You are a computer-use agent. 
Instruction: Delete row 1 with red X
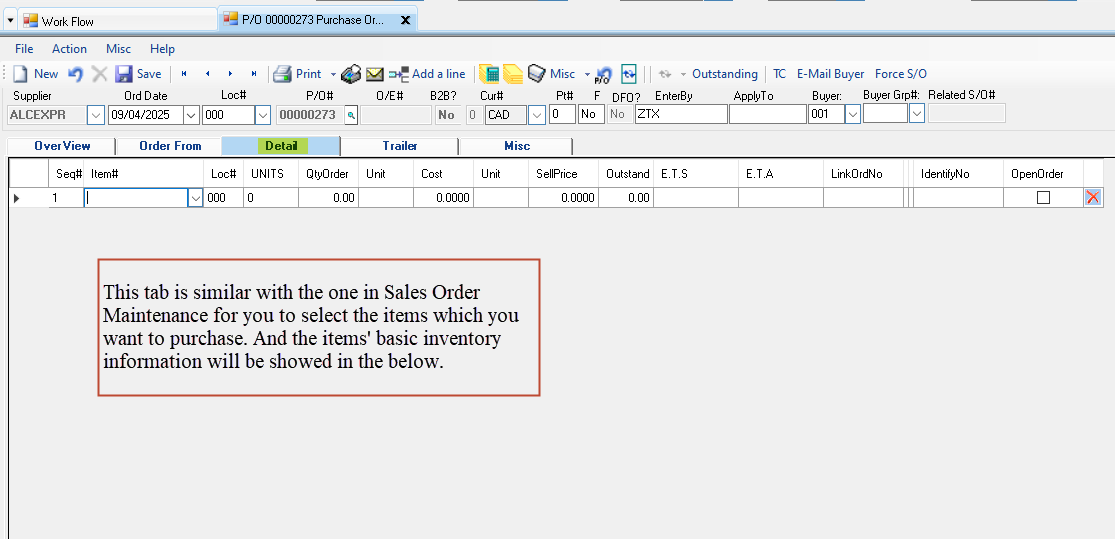coord(1093,198)
